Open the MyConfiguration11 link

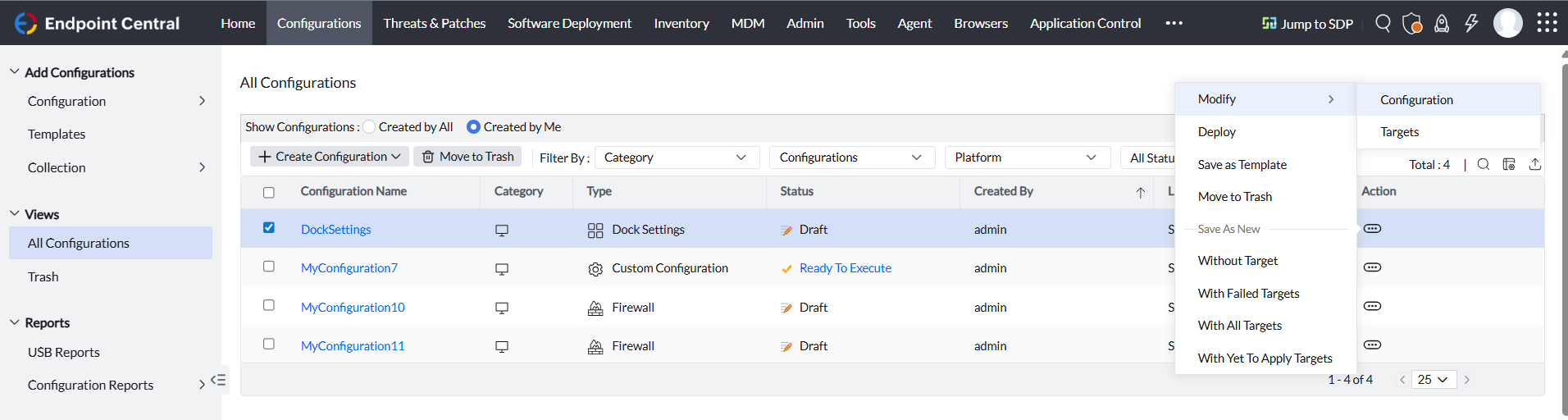tap(353, 346)
